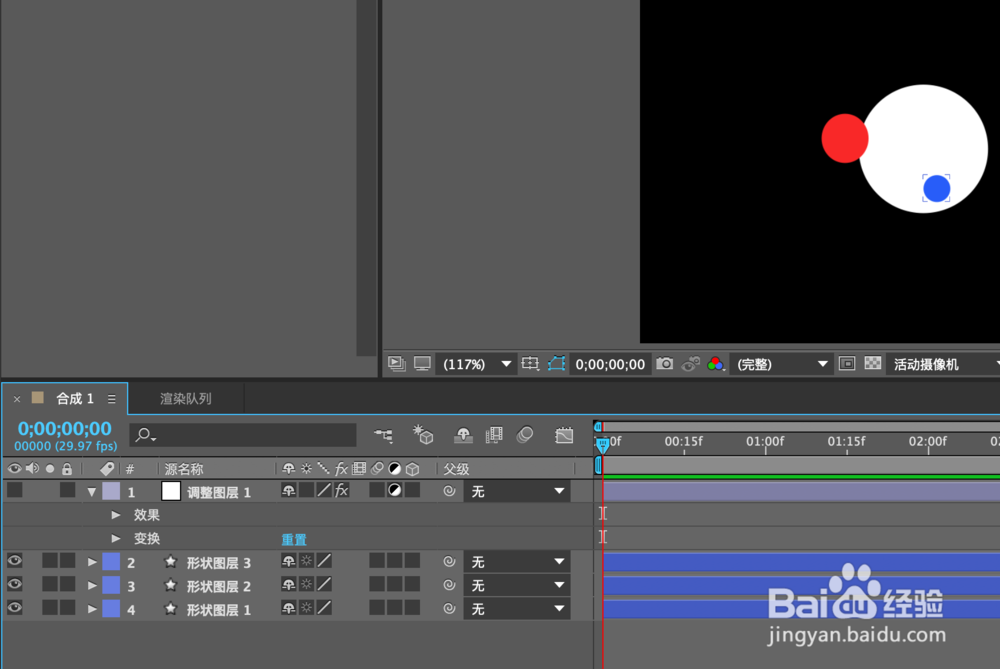
Task: Enable motion blur icon in timeline toolbar
Action: 525,435
